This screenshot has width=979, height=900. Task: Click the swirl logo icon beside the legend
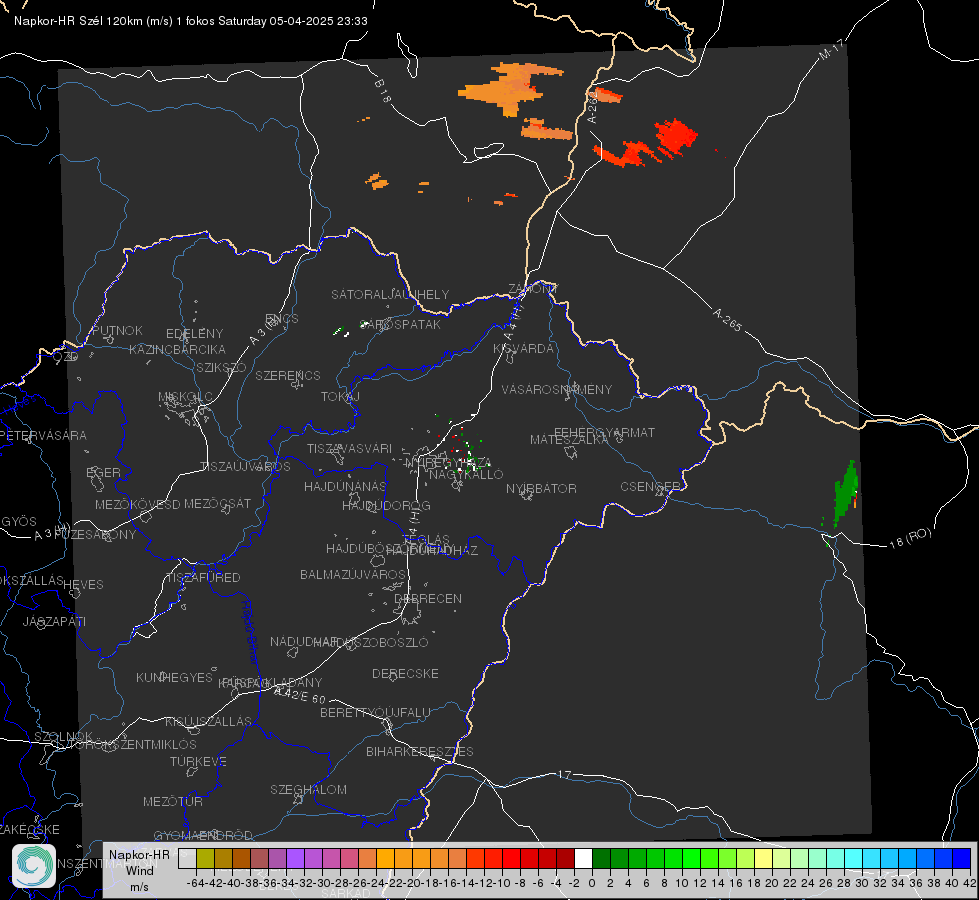pos(34,866)
